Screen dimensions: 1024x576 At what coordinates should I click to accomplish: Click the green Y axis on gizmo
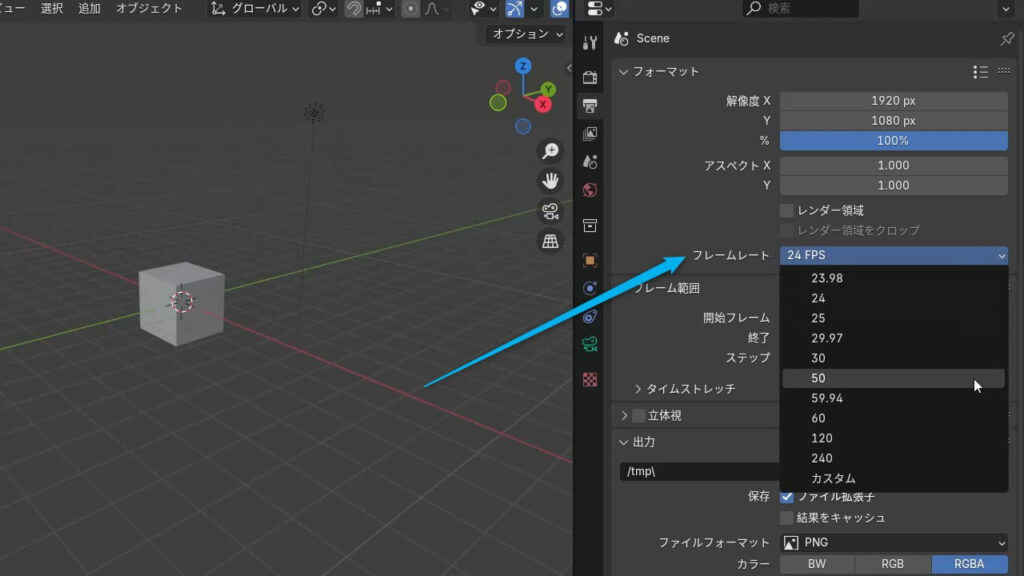549,89
